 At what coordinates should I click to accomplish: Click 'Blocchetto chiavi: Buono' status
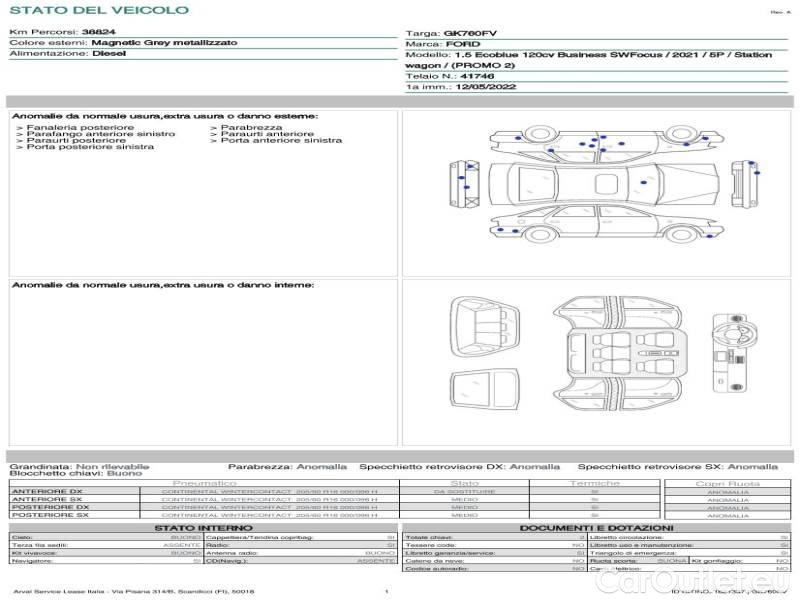tap(76, 473)
